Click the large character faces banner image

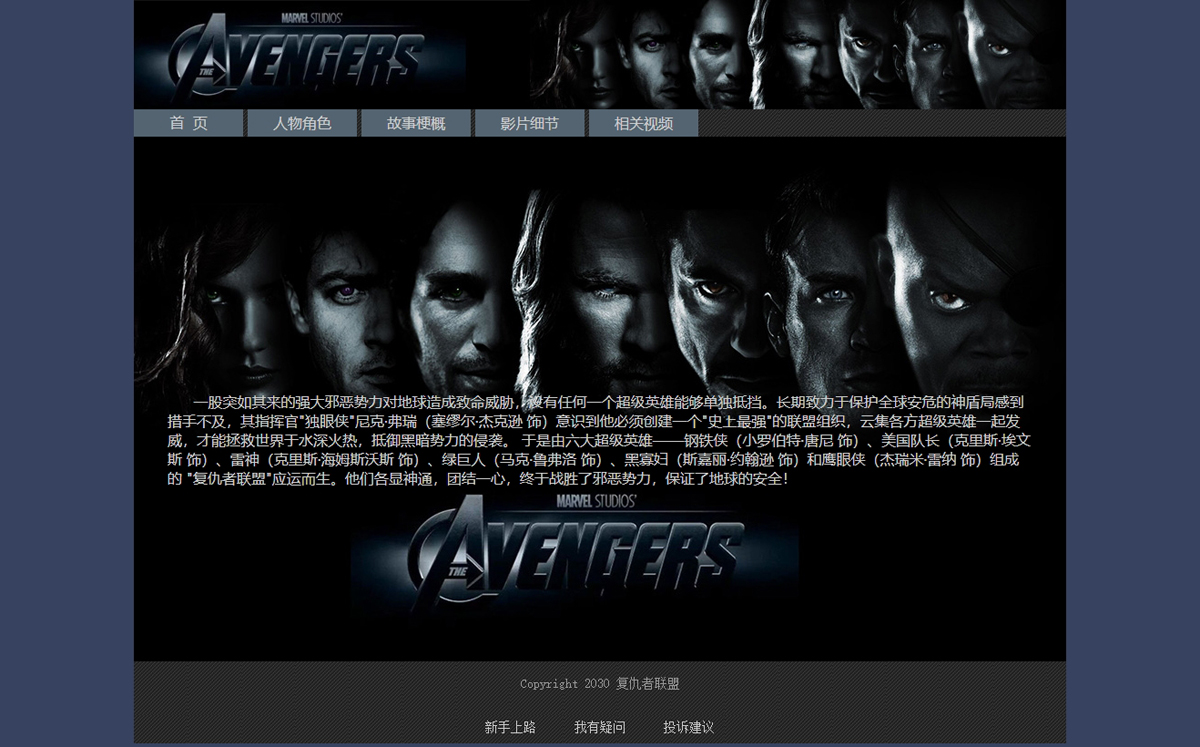(x=600, y=280)
